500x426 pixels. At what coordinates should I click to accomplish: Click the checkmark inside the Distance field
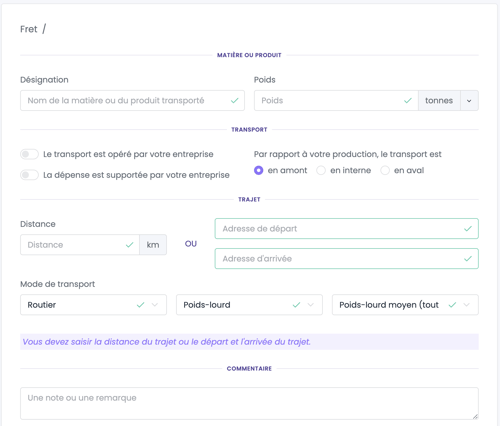(x=129, y=245)
